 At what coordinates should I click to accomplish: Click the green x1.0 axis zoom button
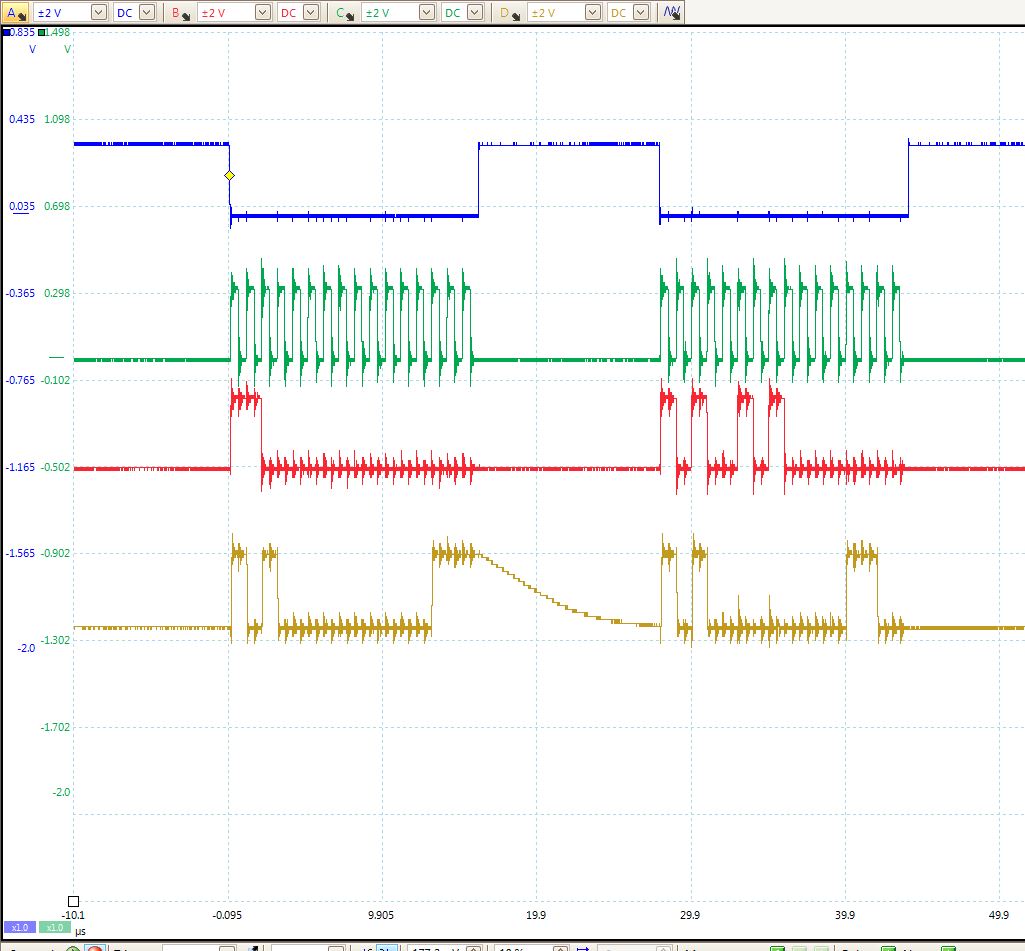click(55, 927)
